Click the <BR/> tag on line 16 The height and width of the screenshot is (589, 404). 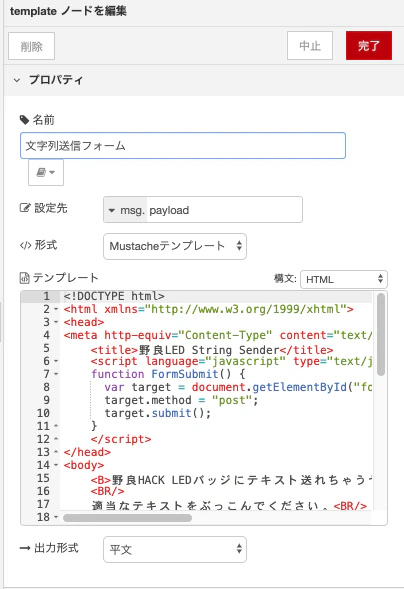[x=107, y=491]
